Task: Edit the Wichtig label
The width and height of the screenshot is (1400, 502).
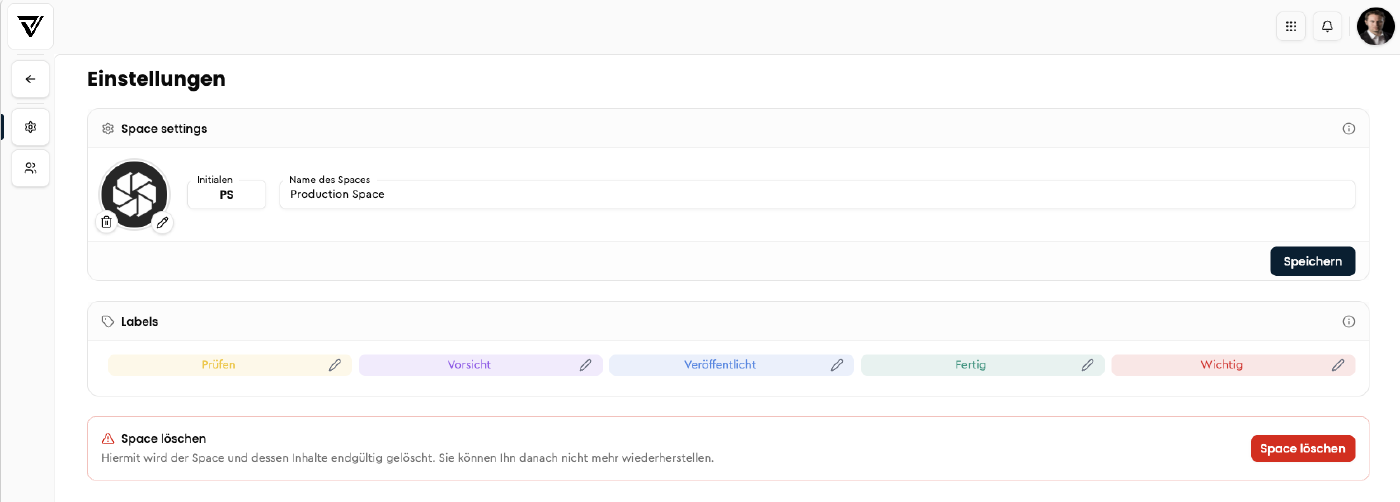Action: [1338, 365]
